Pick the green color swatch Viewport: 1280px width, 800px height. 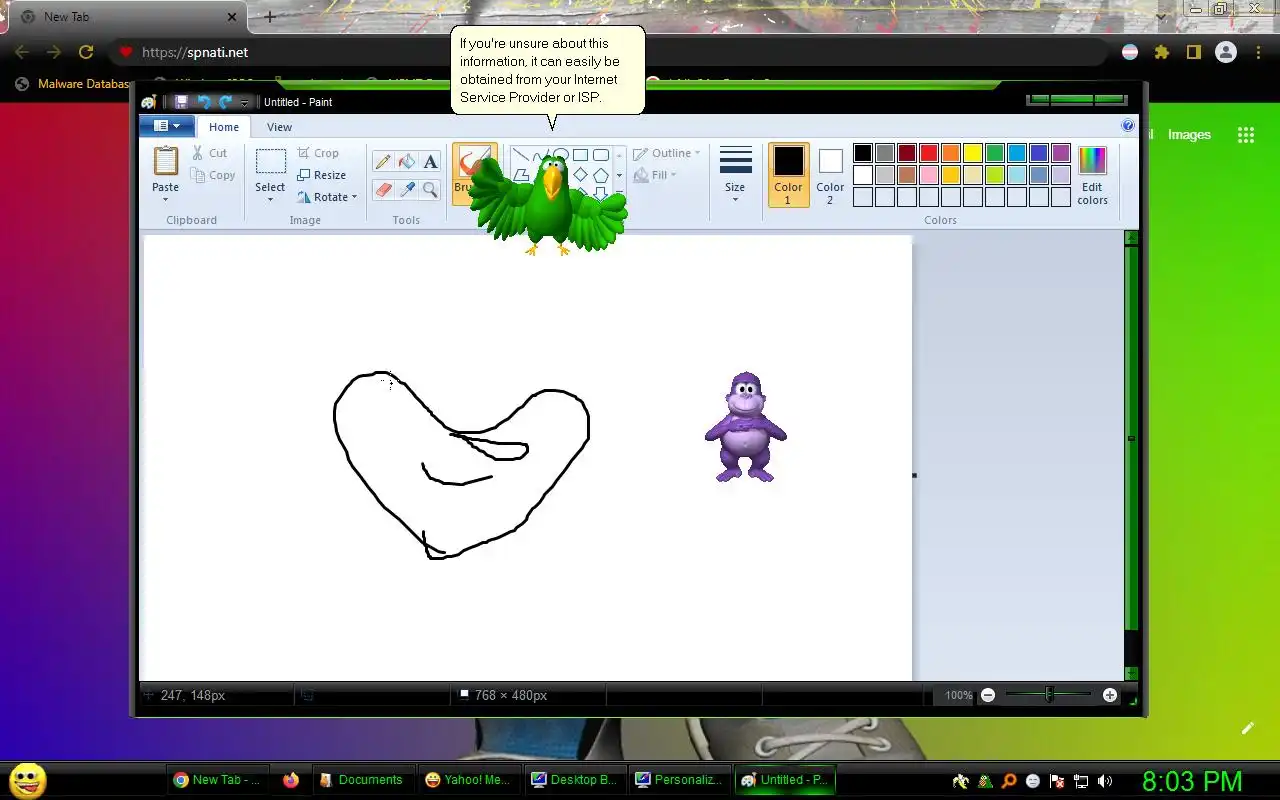point(995,153)
